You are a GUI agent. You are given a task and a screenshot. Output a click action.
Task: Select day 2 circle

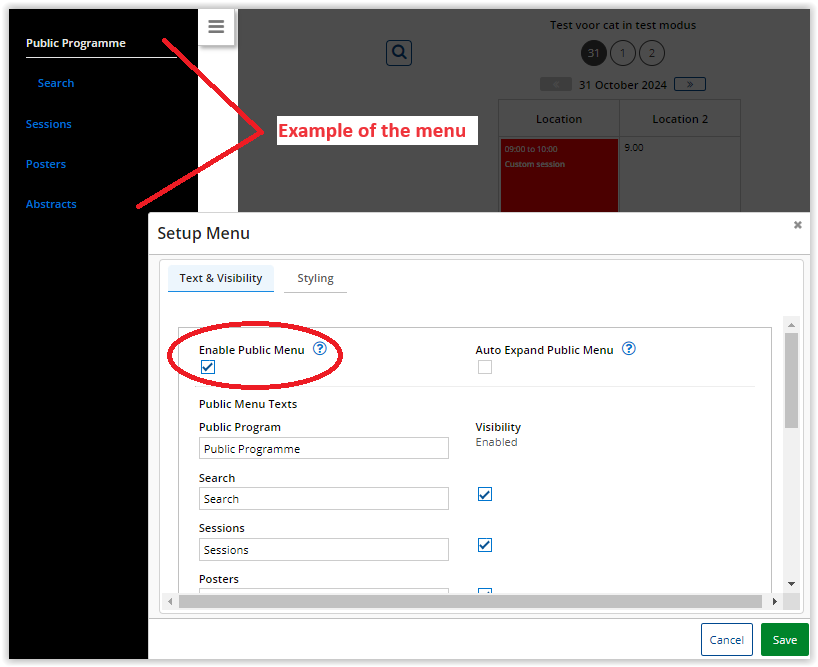pos(651,53)
